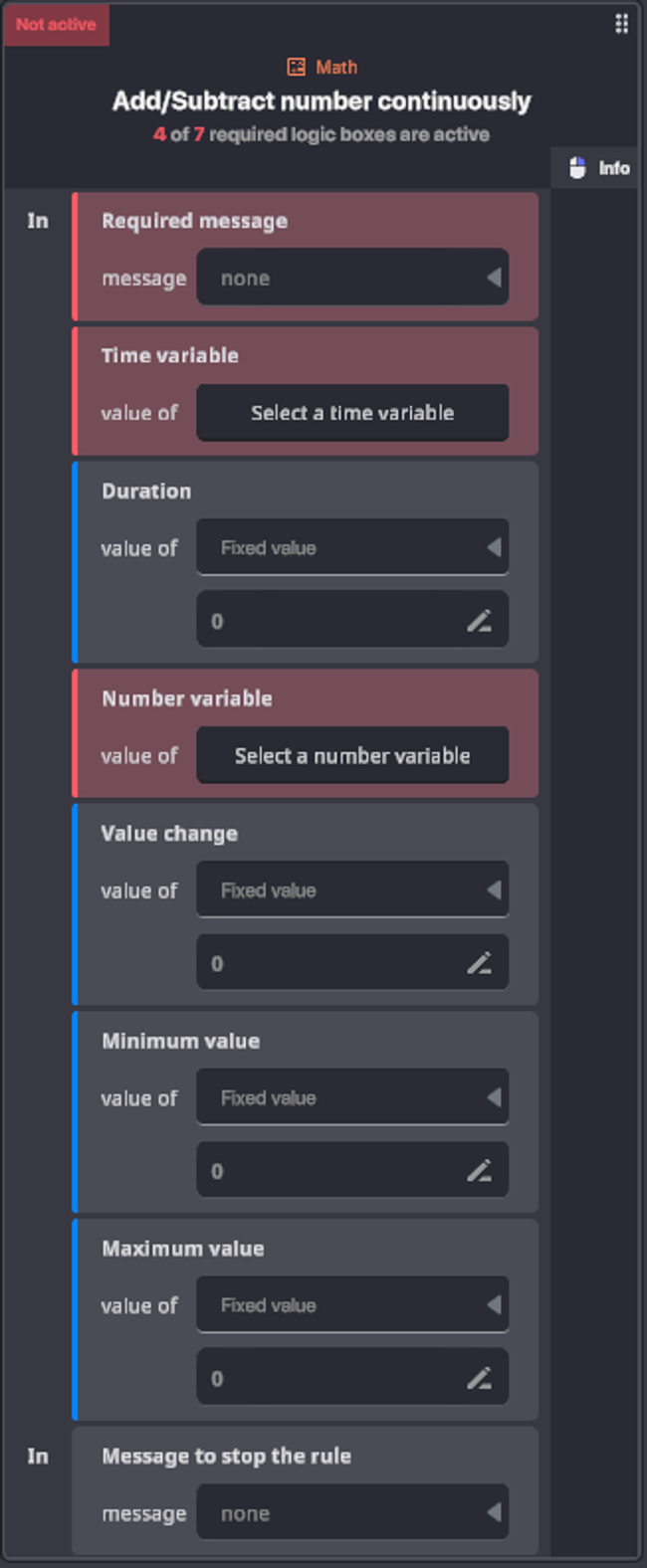Click the Duration pencil edit icon
Image resolution: width=647 pixels, height=1568 pixels.
click(x=479, y=621)
